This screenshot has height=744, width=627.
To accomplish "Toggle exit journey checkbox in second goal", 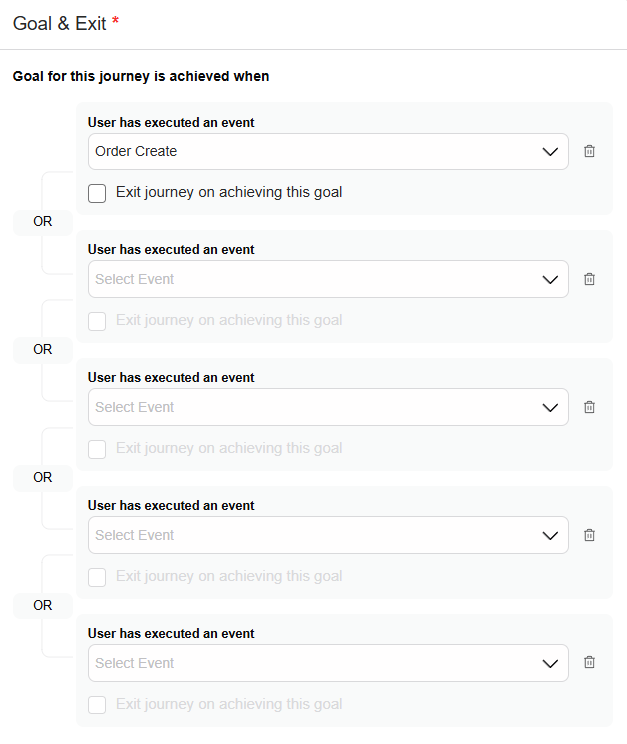I will pyautogui.click(x=97, y=321).
